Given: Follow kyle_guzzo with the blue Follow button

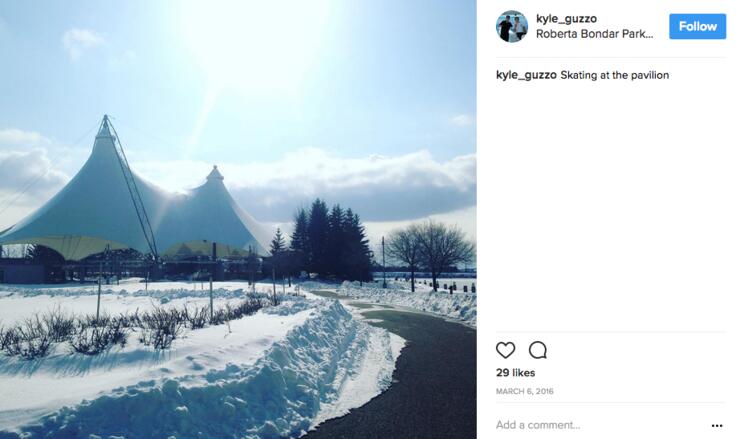Looking at the screenshot, I should [x=698, y=26].
